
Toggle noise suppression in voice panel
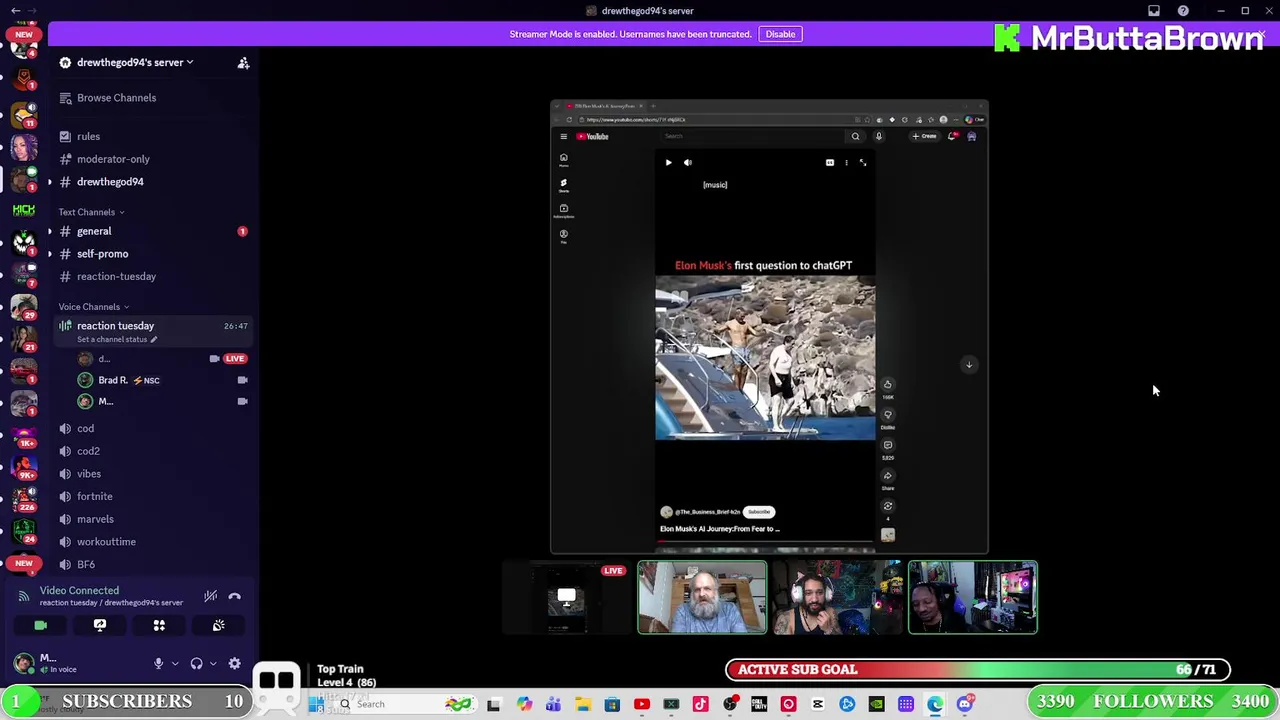point(210,596)
